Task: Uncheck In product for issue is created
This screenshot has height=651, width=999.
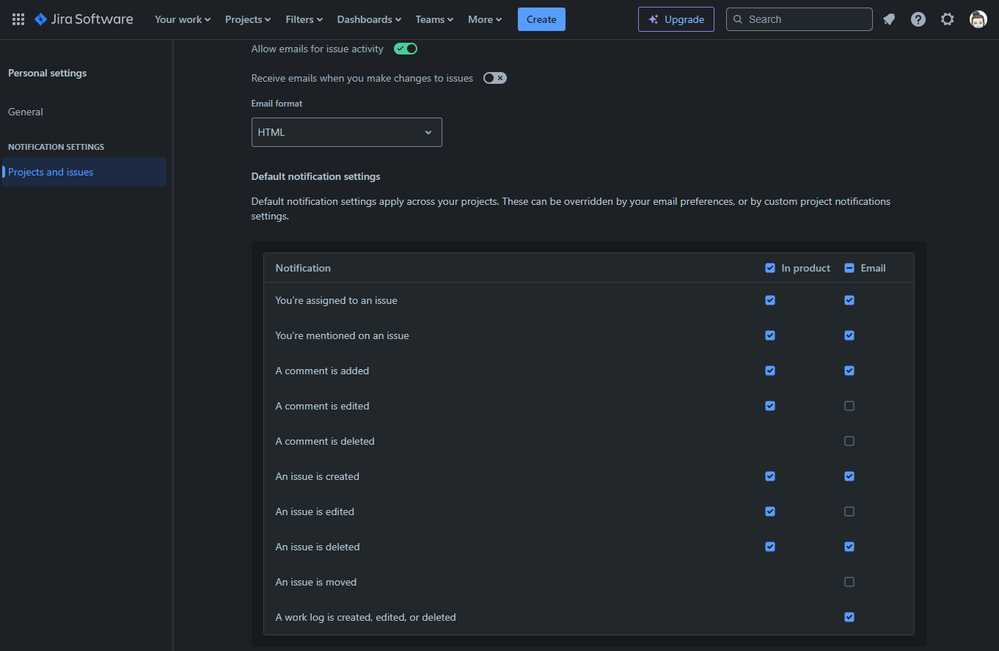Action: click(x=770, y=476)
